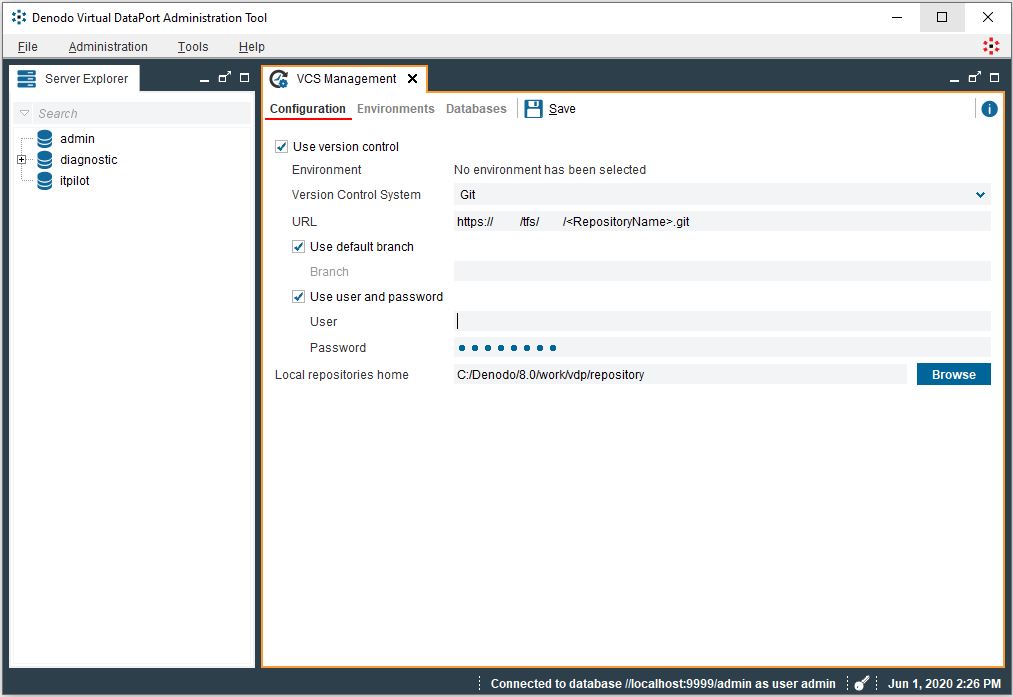Click the Save floppy disk icon
Image resolution: width=1013 pixels, height=697 pixels.
[533, 109]
